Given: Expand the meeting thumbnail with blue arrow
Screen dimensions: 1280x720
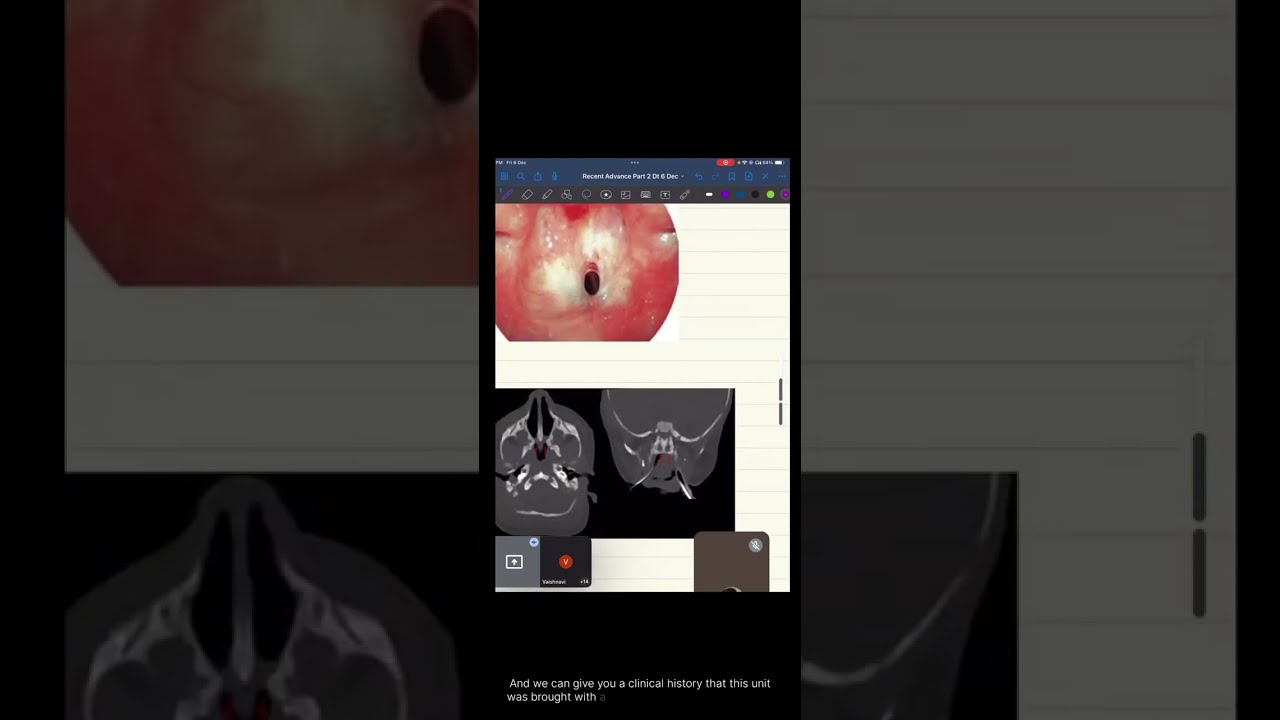Looking at the screenshot, I should pos(534,542).
